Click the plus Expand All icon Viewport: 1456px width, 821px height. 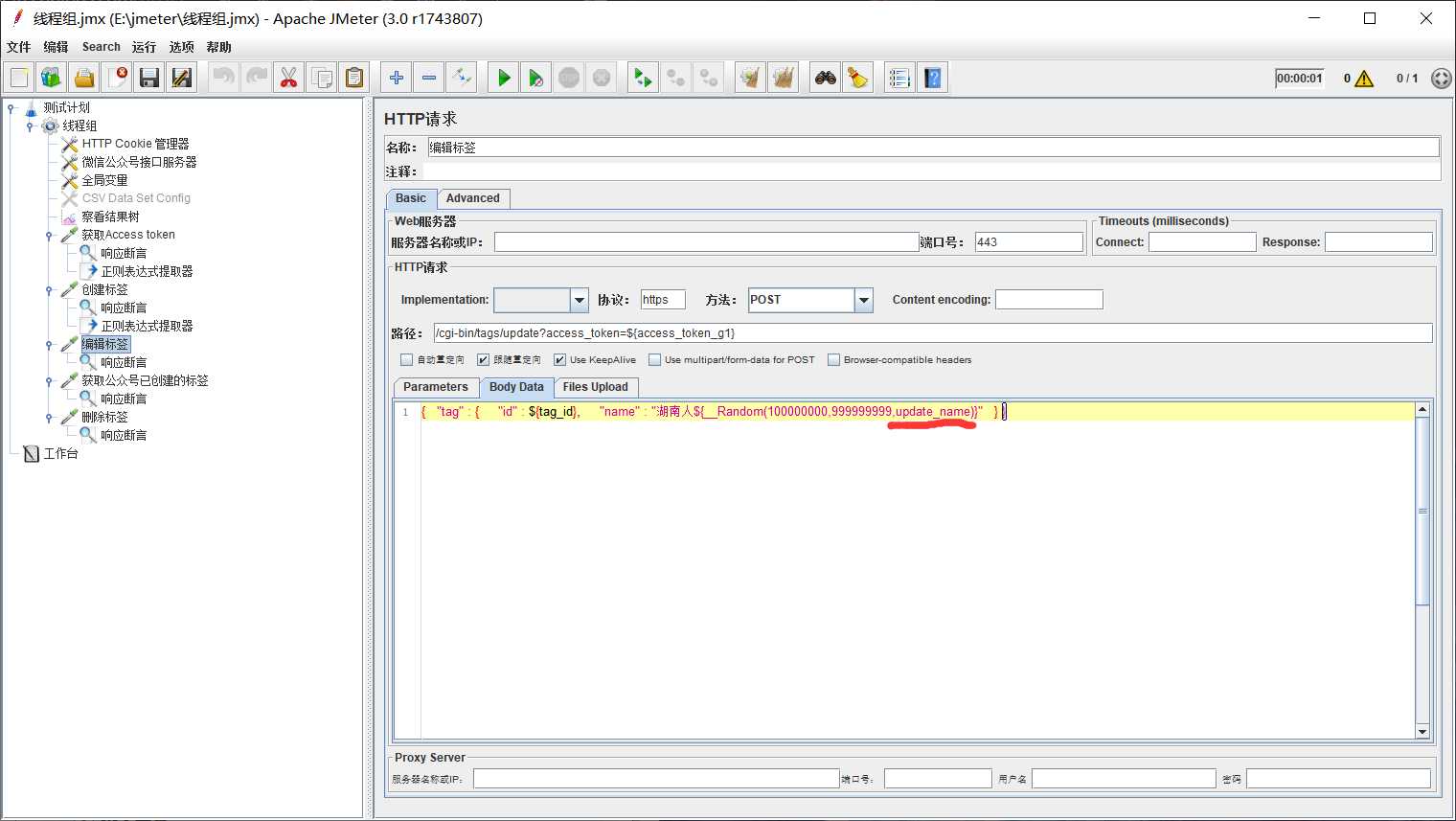pyautogui.click(x=396, y=78)
